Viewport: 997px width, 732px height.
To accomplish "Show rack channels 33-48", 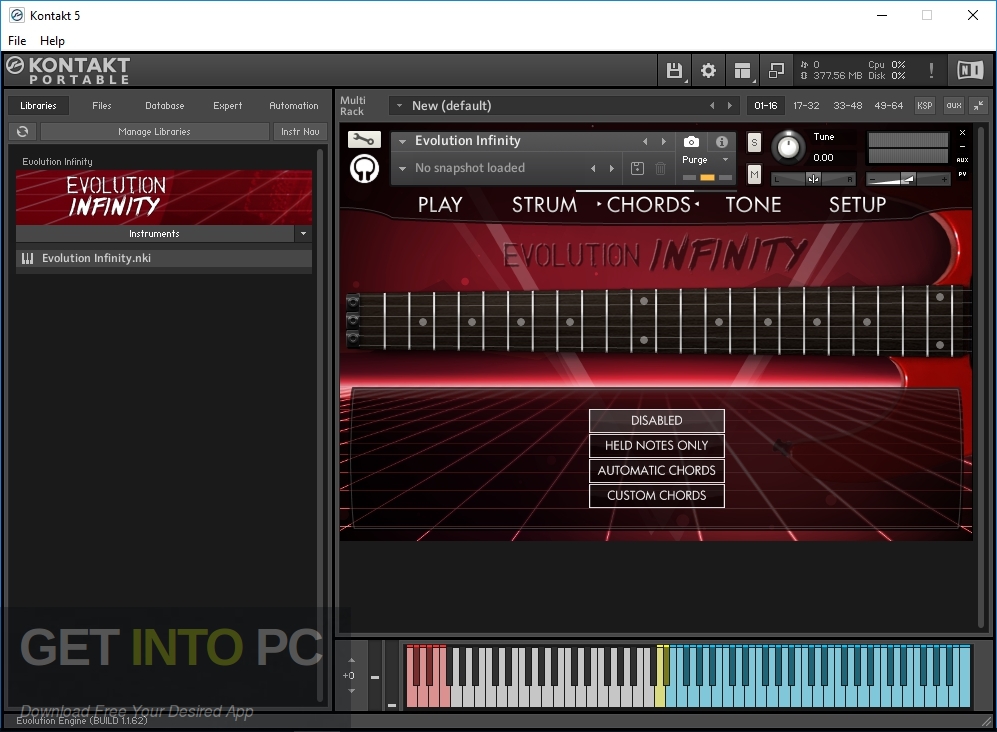I will point(848,106).
